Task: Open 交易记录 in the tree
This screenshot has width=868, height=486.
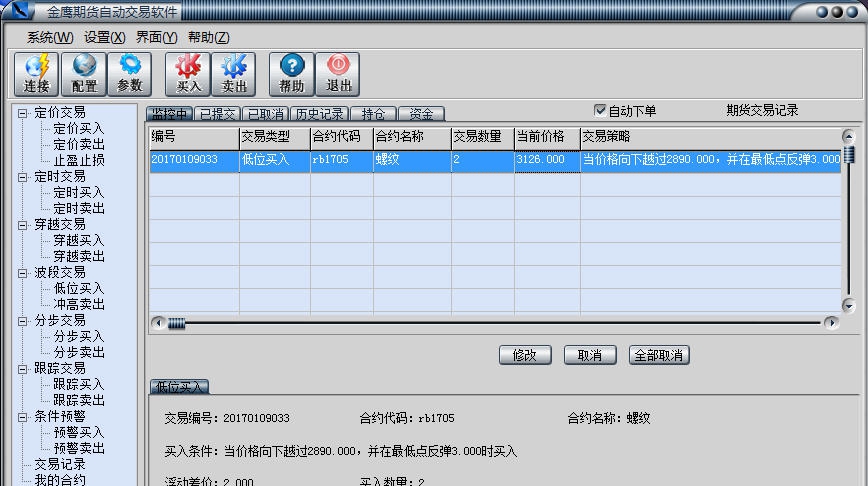Action: click(x=60, y=464)
